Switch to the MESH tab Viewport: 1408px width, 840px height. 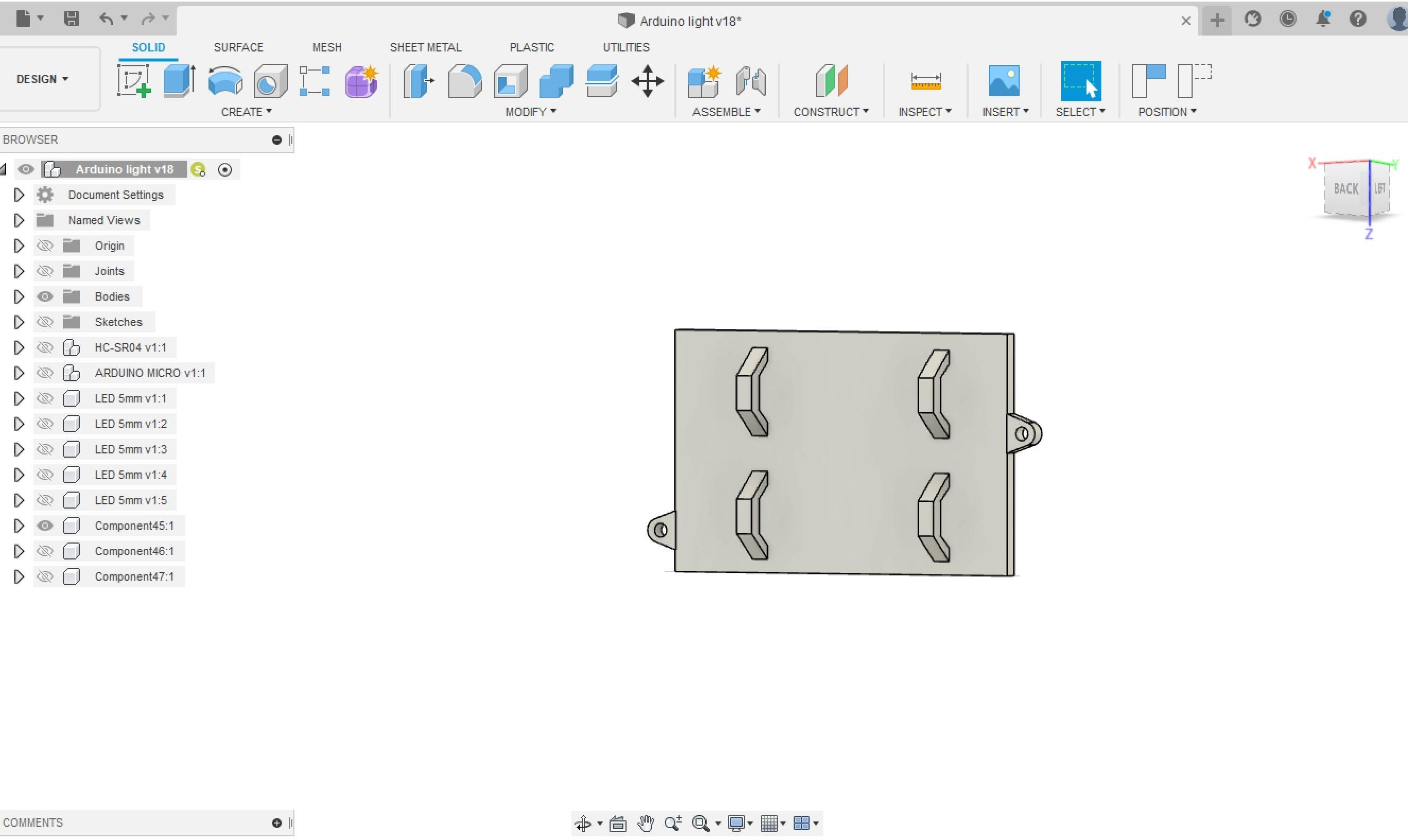tap(327, 46)
